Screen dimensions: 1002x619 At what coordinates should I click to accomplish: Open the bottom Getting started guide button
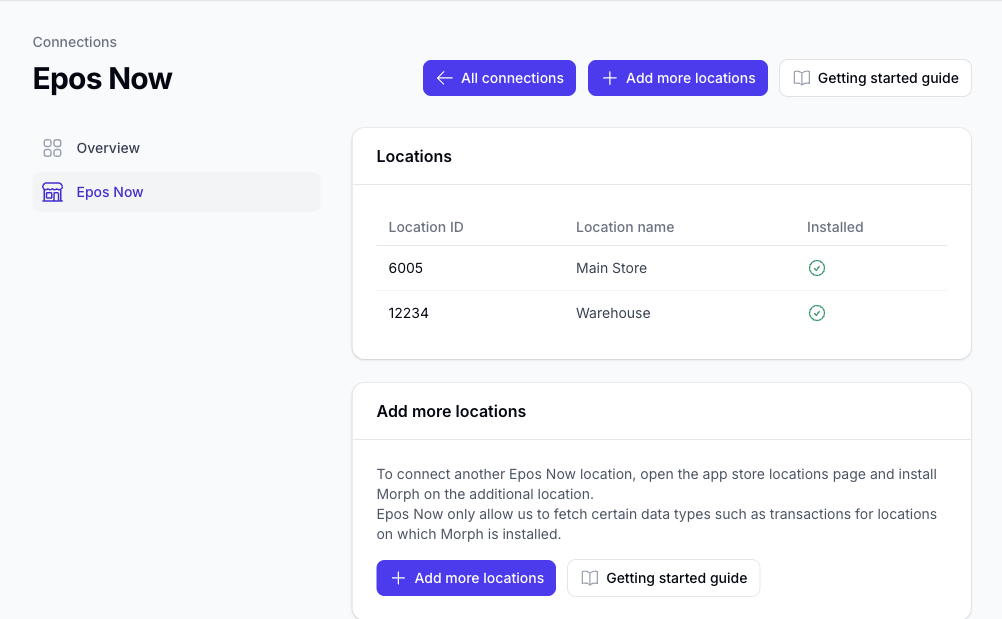click(x=663, y=578)
